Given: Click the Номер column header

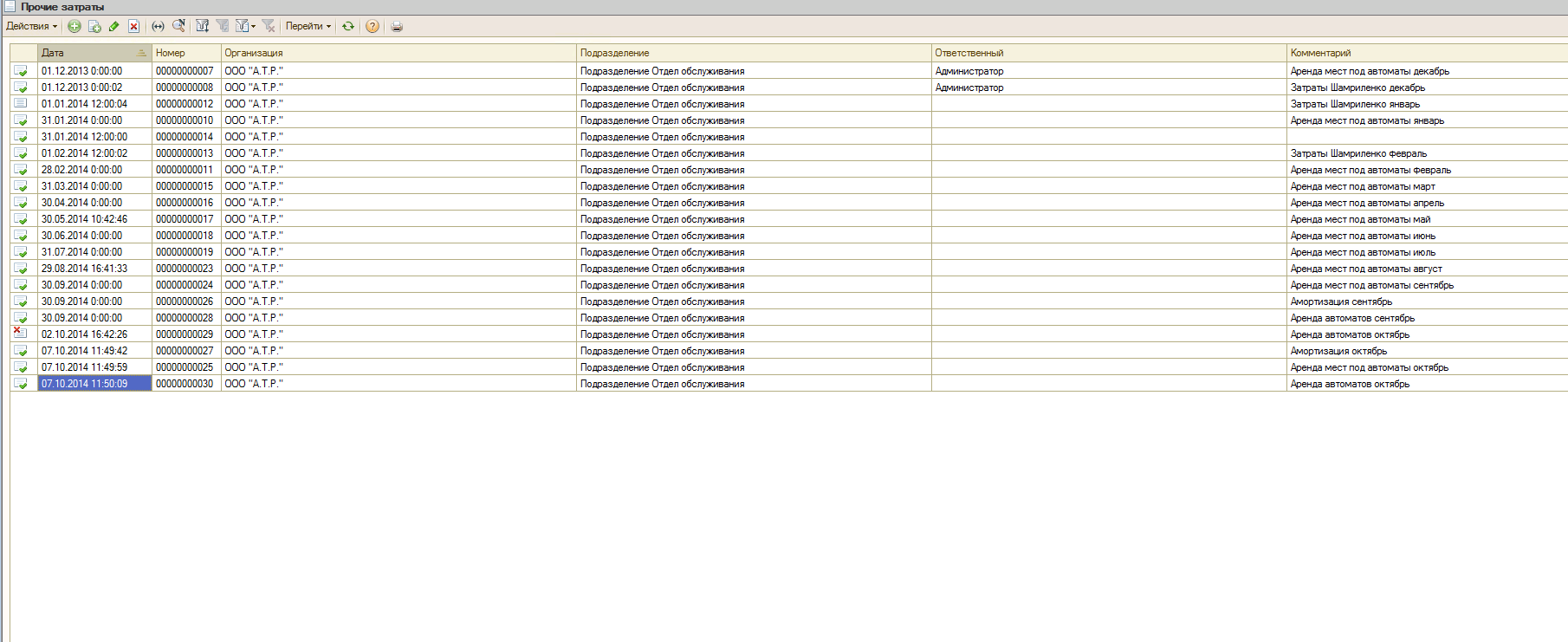Looking at the screenshot, I should 185,53.
